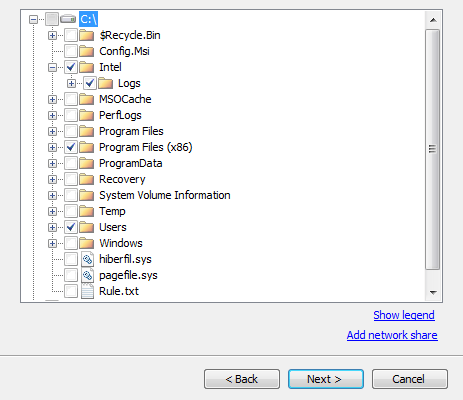Check the Program Files checkbox
463x400 pixels.
pyautogui.click(x=71, y=131)
